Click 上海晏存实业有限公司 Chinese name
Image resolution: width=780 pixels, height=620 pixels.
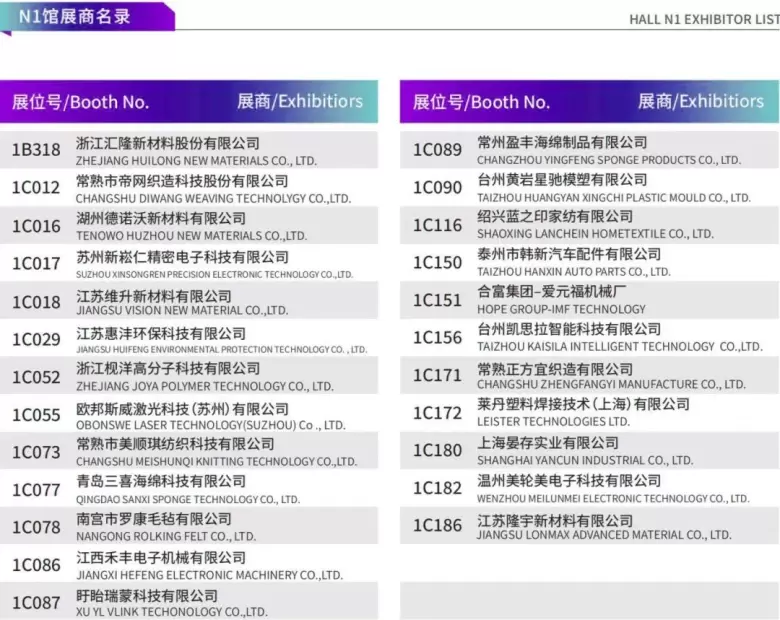[x=548, y=443]
